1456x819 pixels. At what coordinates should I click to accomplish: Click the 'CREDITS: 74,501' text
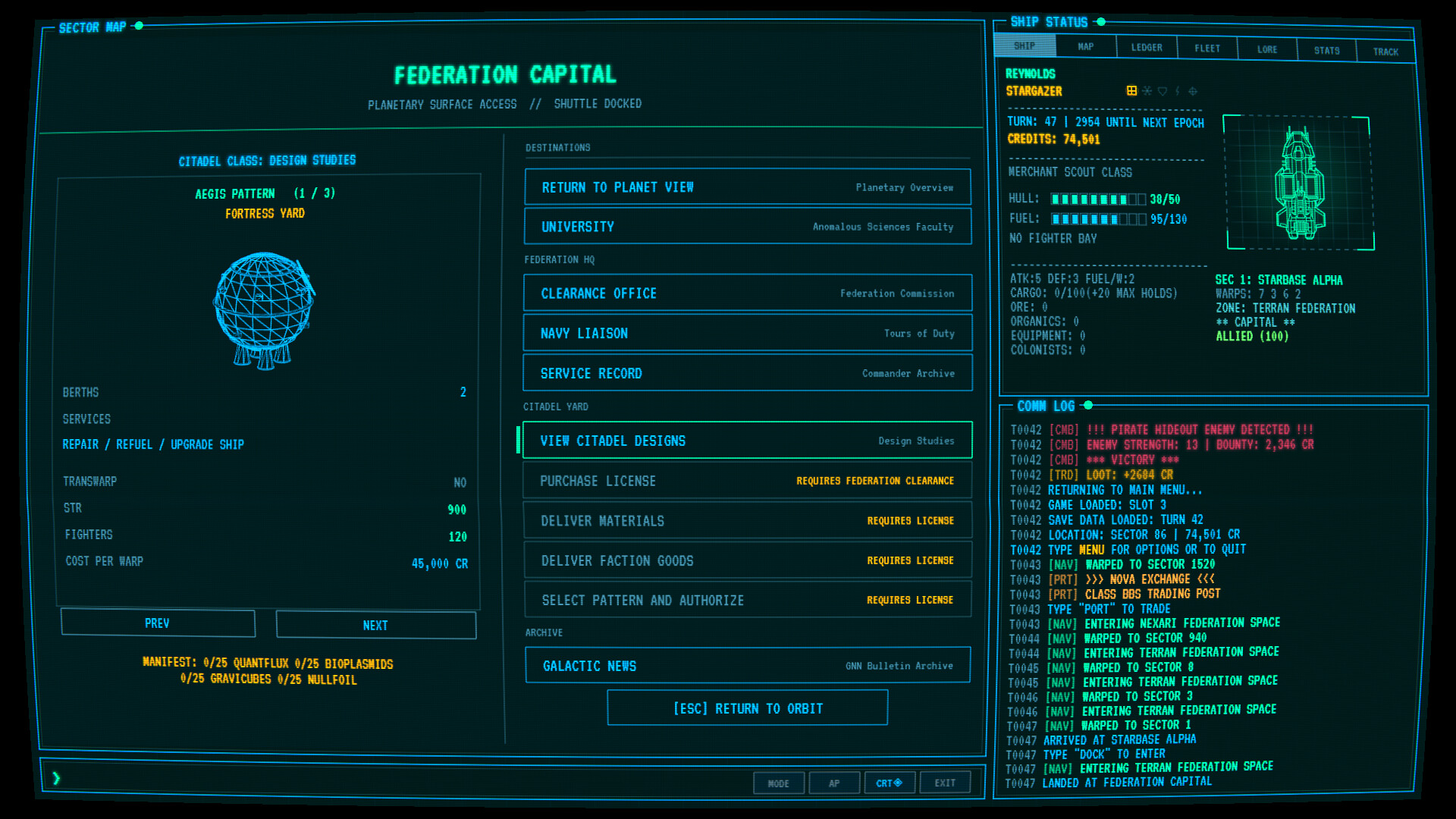pyautogui.click(x=1053, y=140)
